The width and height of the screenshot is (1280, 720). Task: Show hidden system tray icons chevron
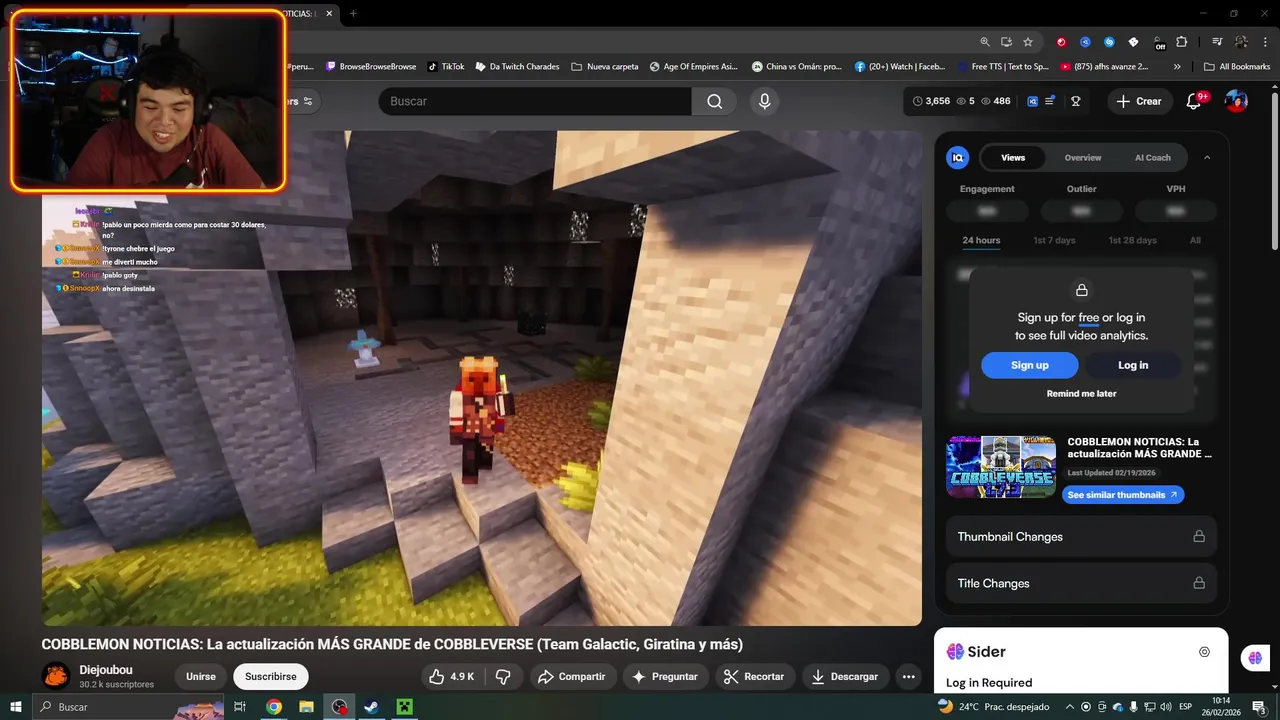[x=1070, y=707]
